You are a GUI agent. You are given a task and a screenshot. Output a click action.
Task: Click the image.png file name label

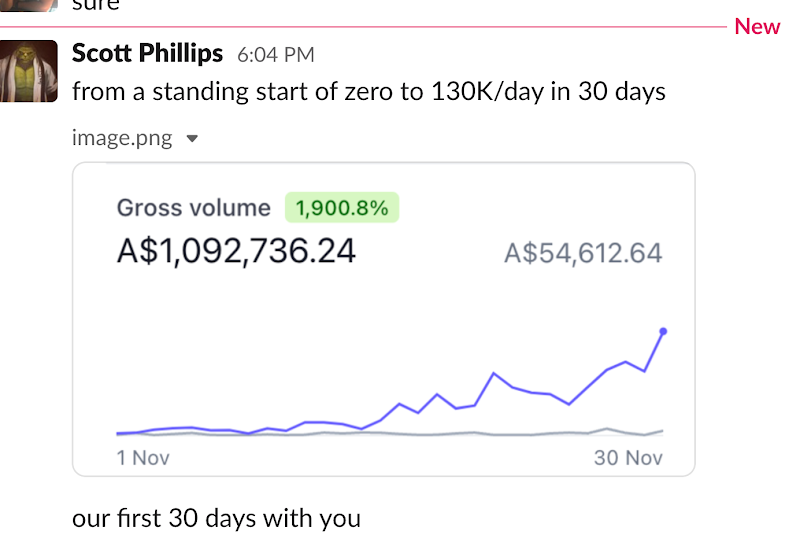(x=121, y=138)
